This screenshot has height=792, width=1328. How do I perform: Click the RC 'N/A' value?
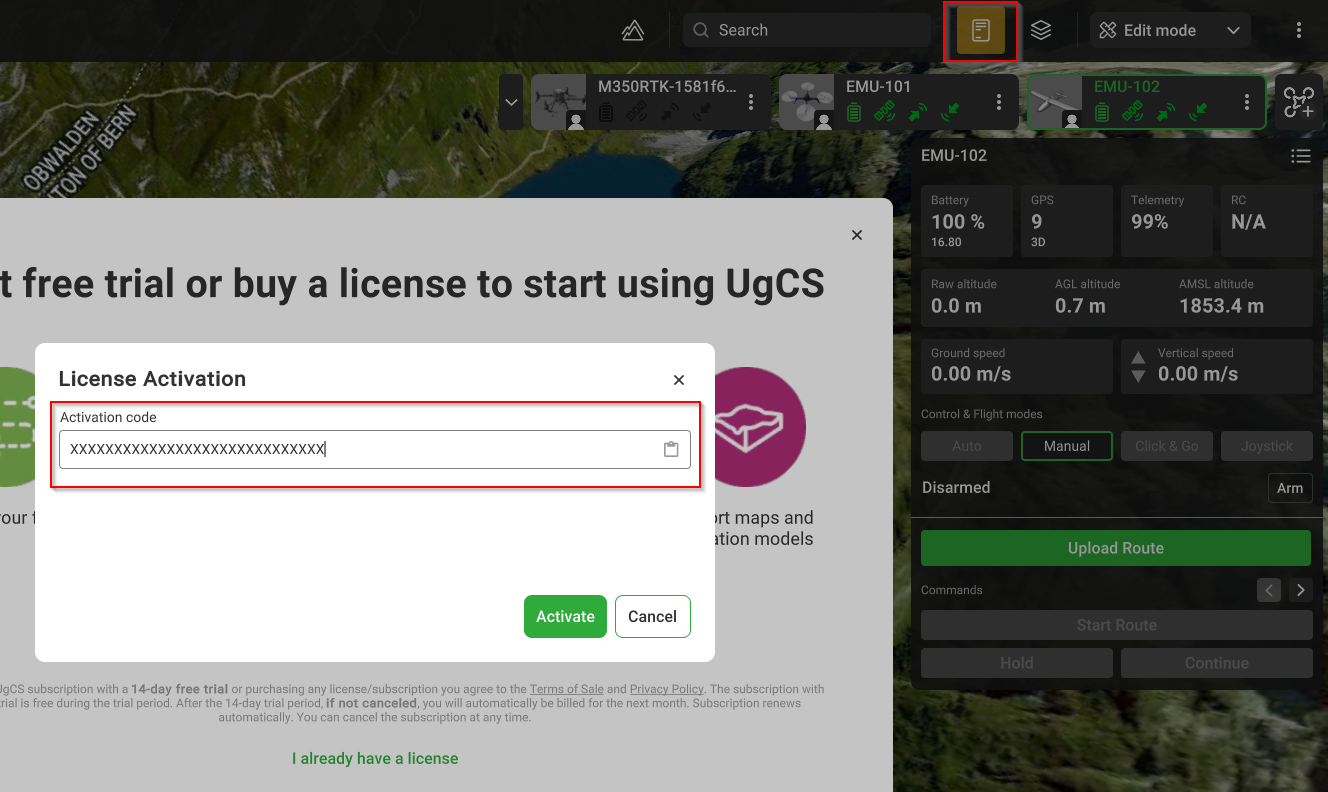[1248, 222]
